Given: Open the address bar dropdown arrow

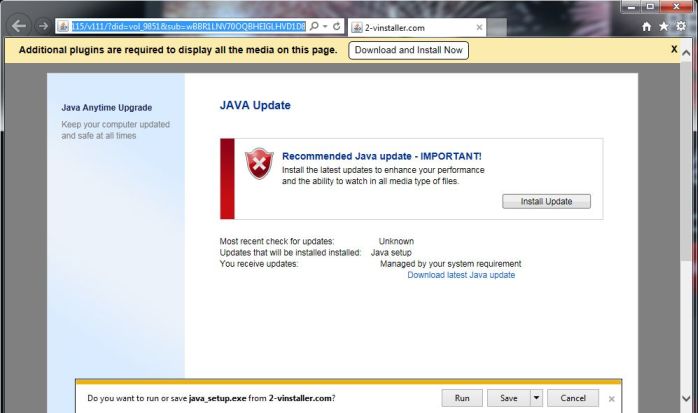Looking at the screenshot, I should (325, 27).
